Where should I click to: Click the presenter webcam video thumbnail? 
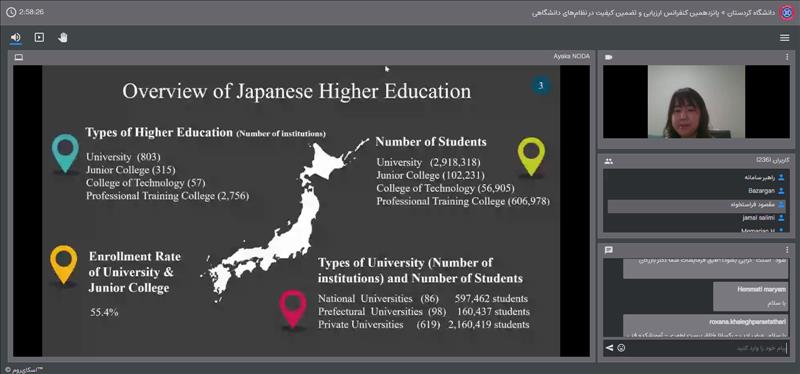pyautogui.click(x=696, y=102)
